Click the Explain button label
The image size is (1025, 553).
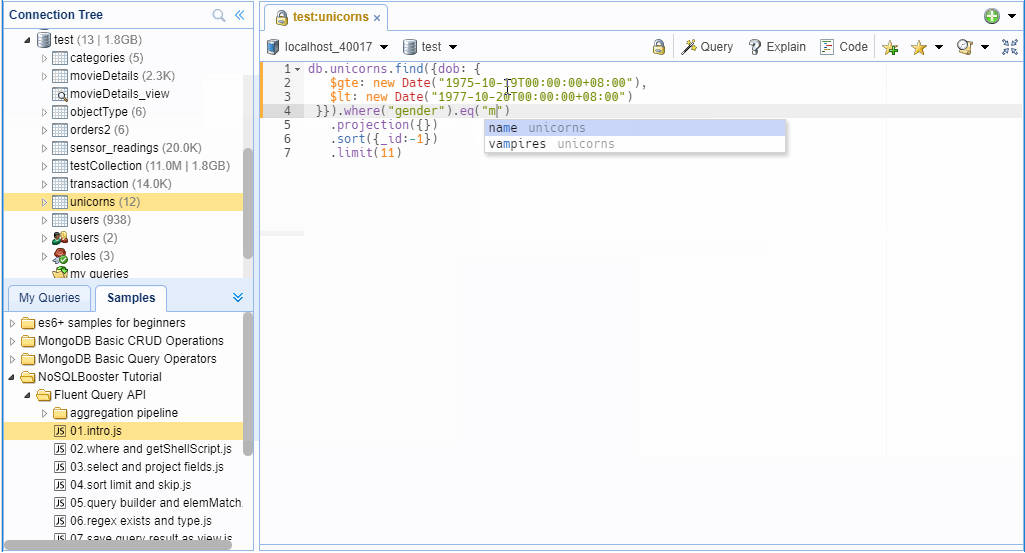[786, 47]
